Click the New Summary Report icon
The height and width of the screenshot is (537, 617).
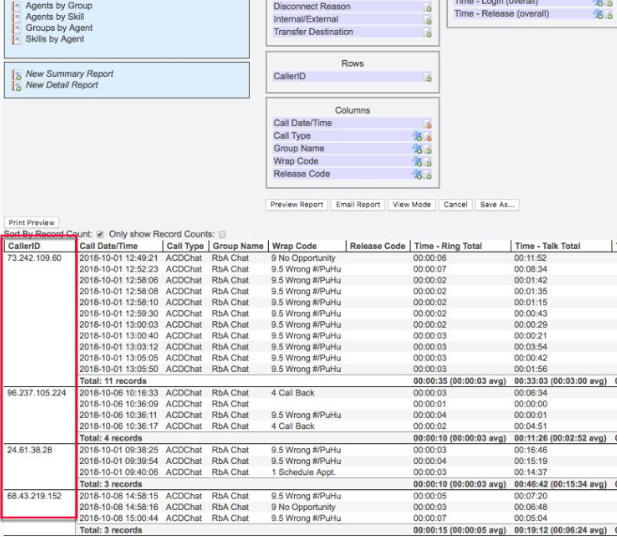tap(16, 74)
